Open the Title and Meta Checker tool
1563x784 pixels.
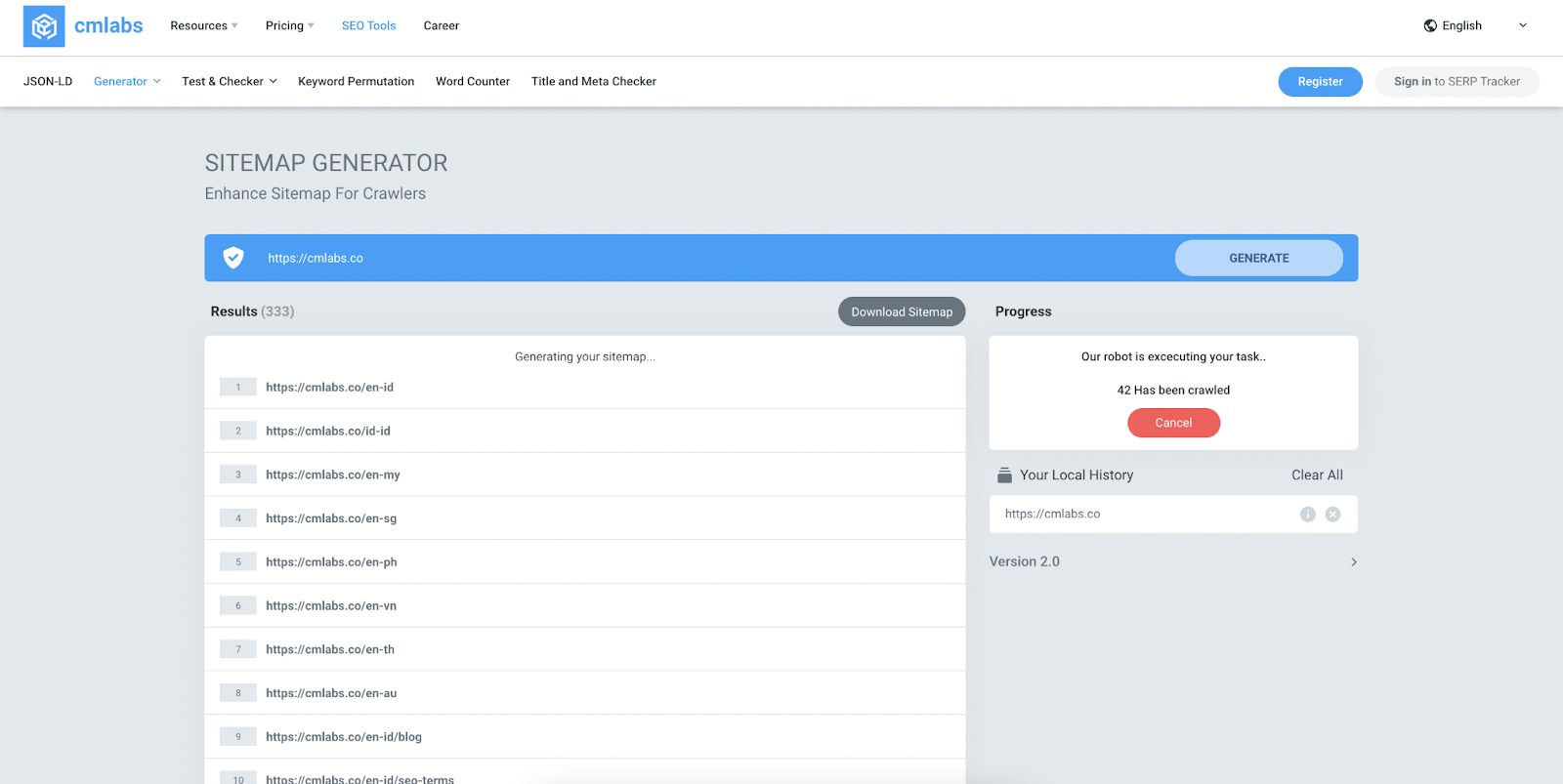[x=594, y=82]
